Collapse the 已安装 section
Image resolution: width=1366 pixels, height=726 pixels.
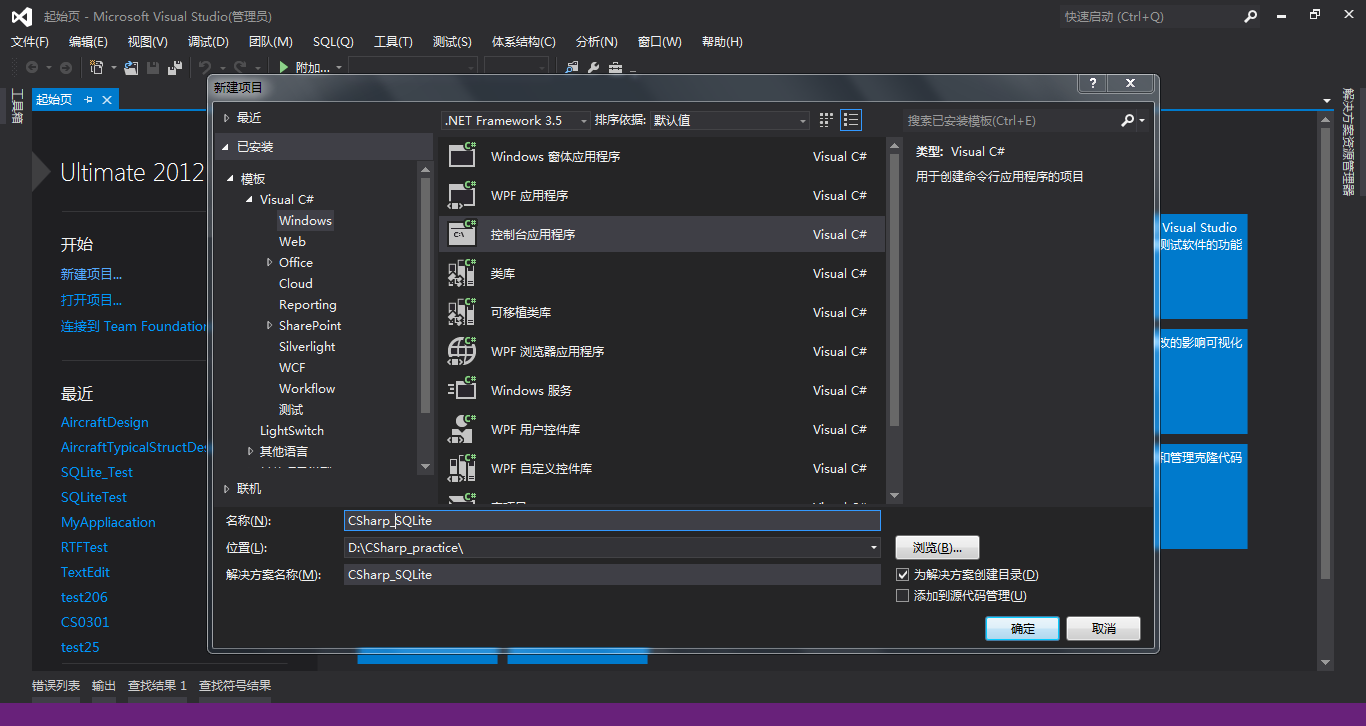point(227,147)
